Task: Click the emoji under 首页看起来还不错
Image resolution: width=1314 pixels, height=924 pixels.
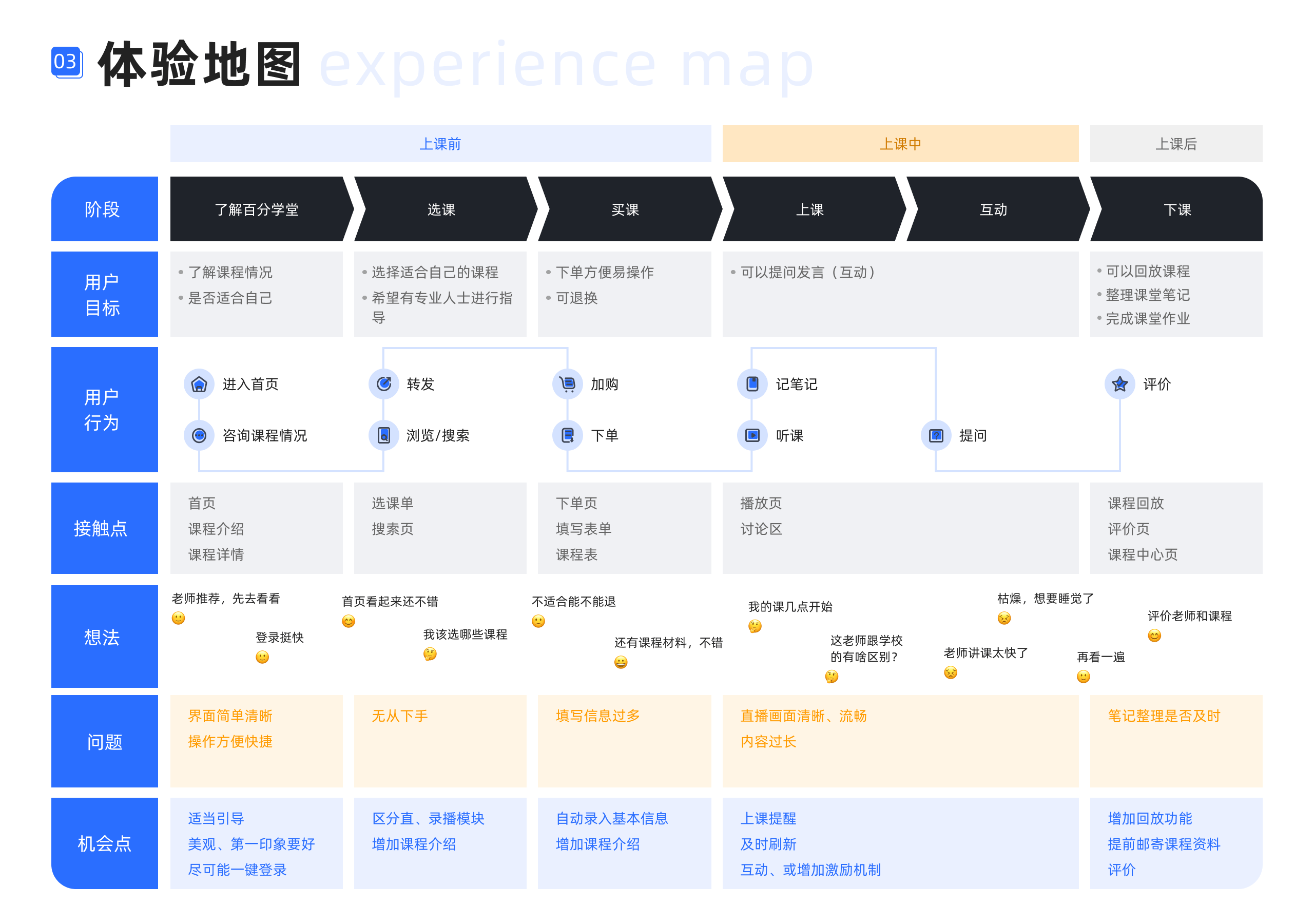Action: [x=349, y=621]
